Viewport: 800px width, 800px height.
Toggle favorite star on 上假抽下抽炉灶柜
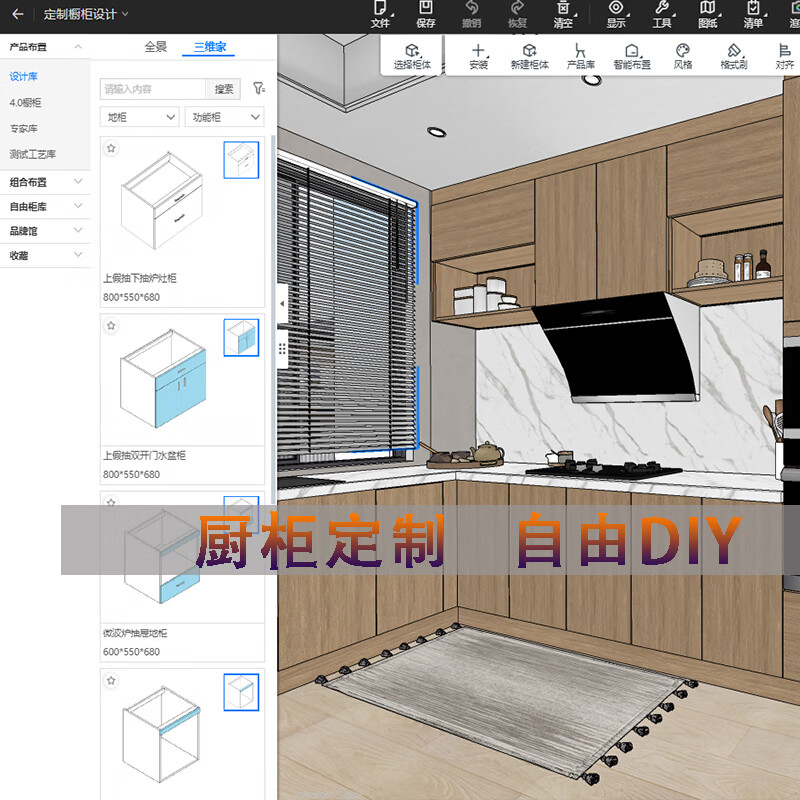tap(112, 148)
